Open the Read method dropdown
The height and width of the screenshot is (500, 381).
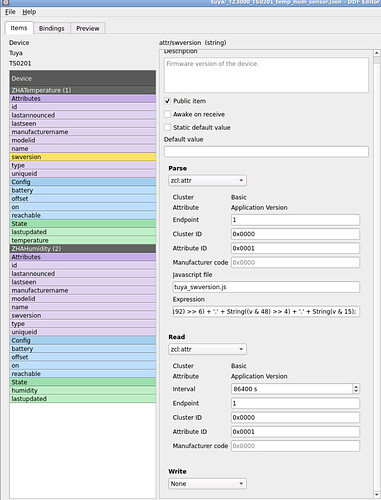tap(207, 349)
